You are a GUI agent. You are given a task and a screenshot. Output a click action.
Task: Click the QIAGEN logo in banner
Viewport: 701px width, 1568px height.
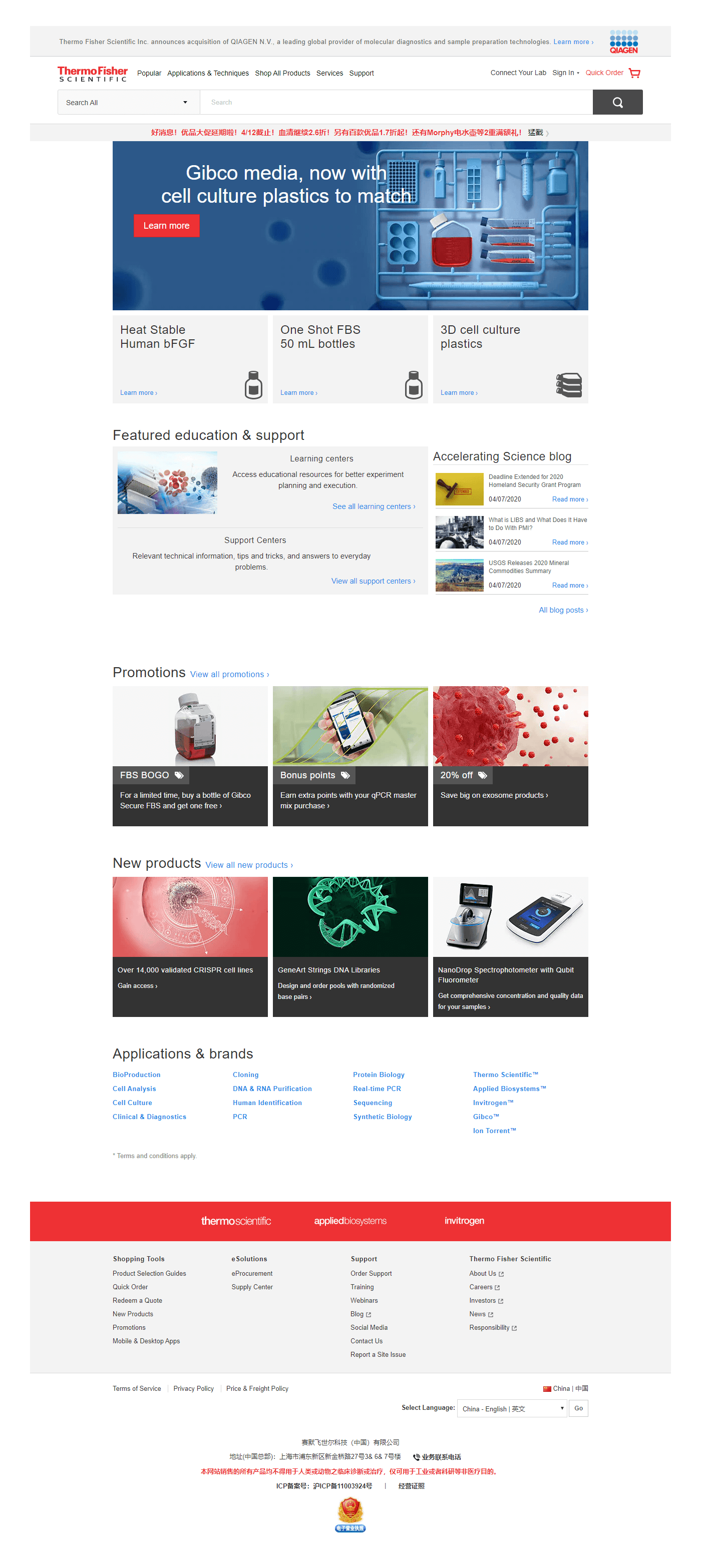point(624,42)
